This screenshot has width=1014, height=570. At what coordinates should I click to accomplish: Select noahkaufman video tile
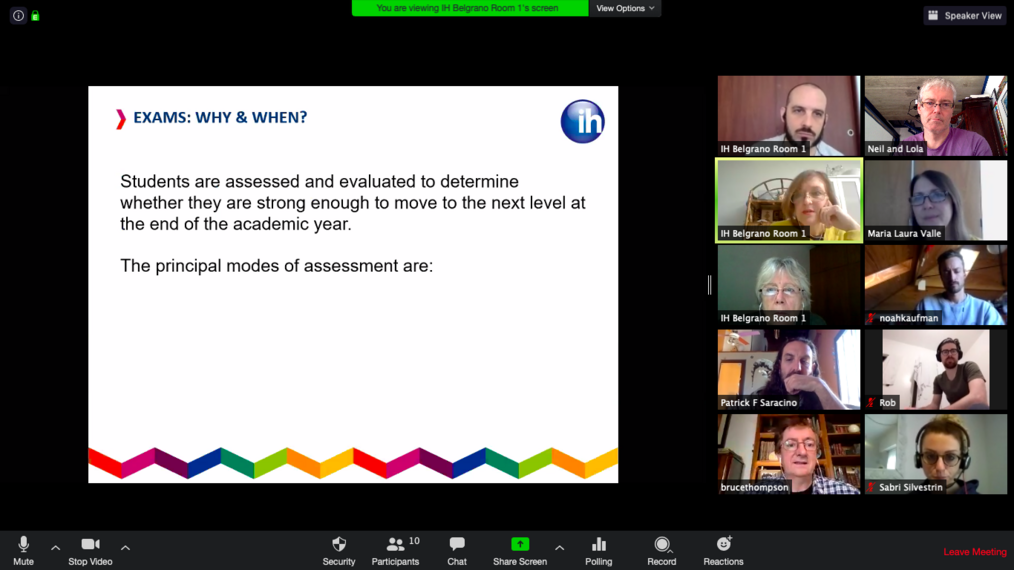(936, 285)
